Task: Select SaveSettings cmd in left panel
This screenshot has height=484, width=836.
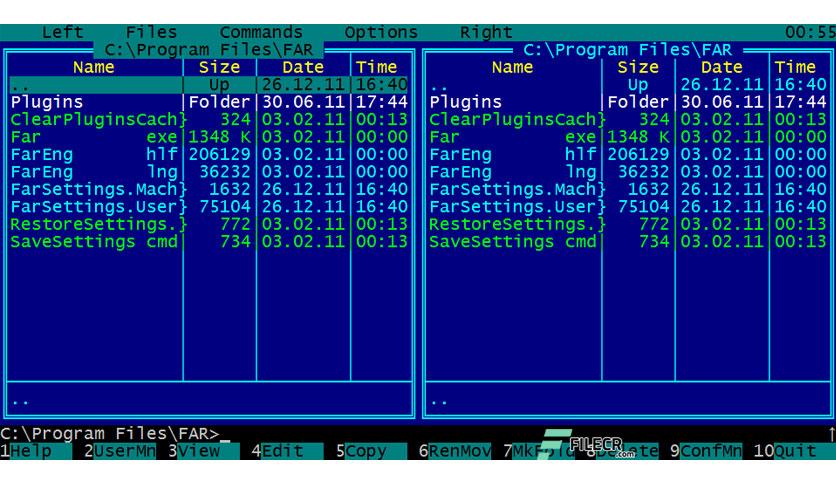Action: [209, 242]
